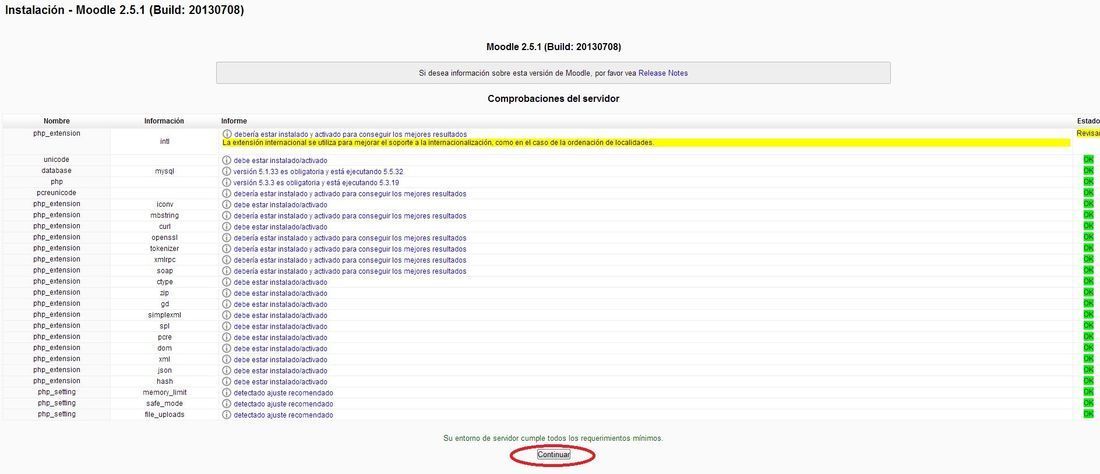Click the simplexml information cell
The image size is (1100, 474).
pos(164,316)
